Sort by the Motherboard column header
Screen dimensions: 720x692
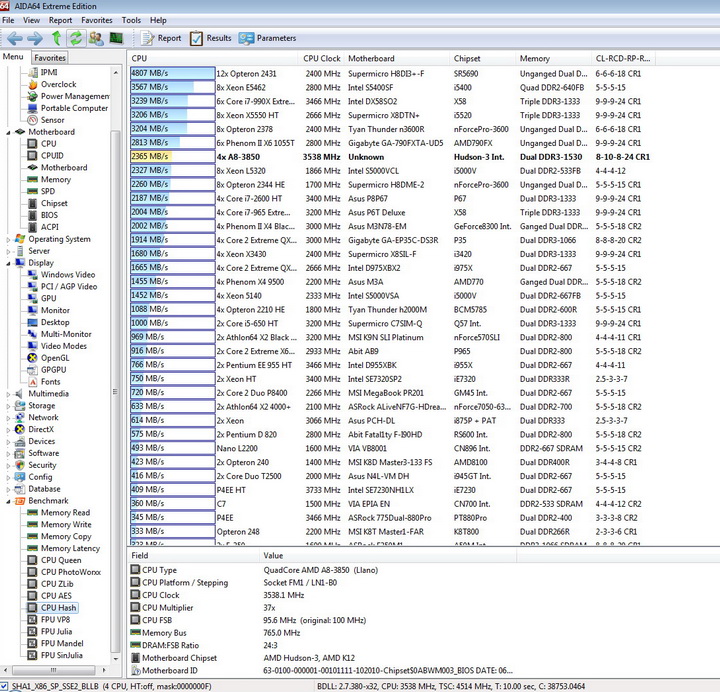pyautogui.click(x=397, y=58)
